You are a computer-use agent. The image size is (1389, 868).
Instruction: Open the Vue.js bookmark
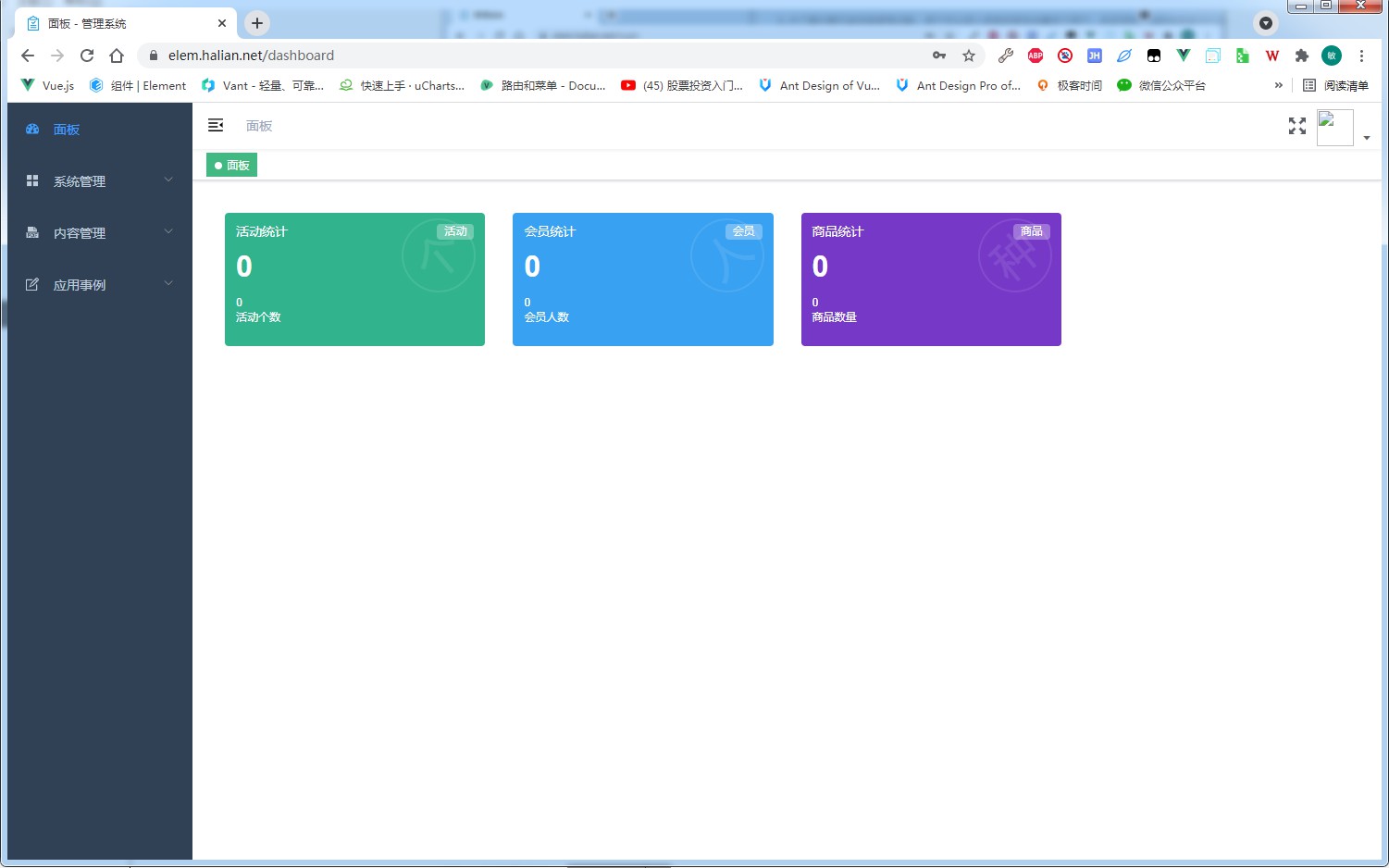pyautogui.click(x=47, y=85)
